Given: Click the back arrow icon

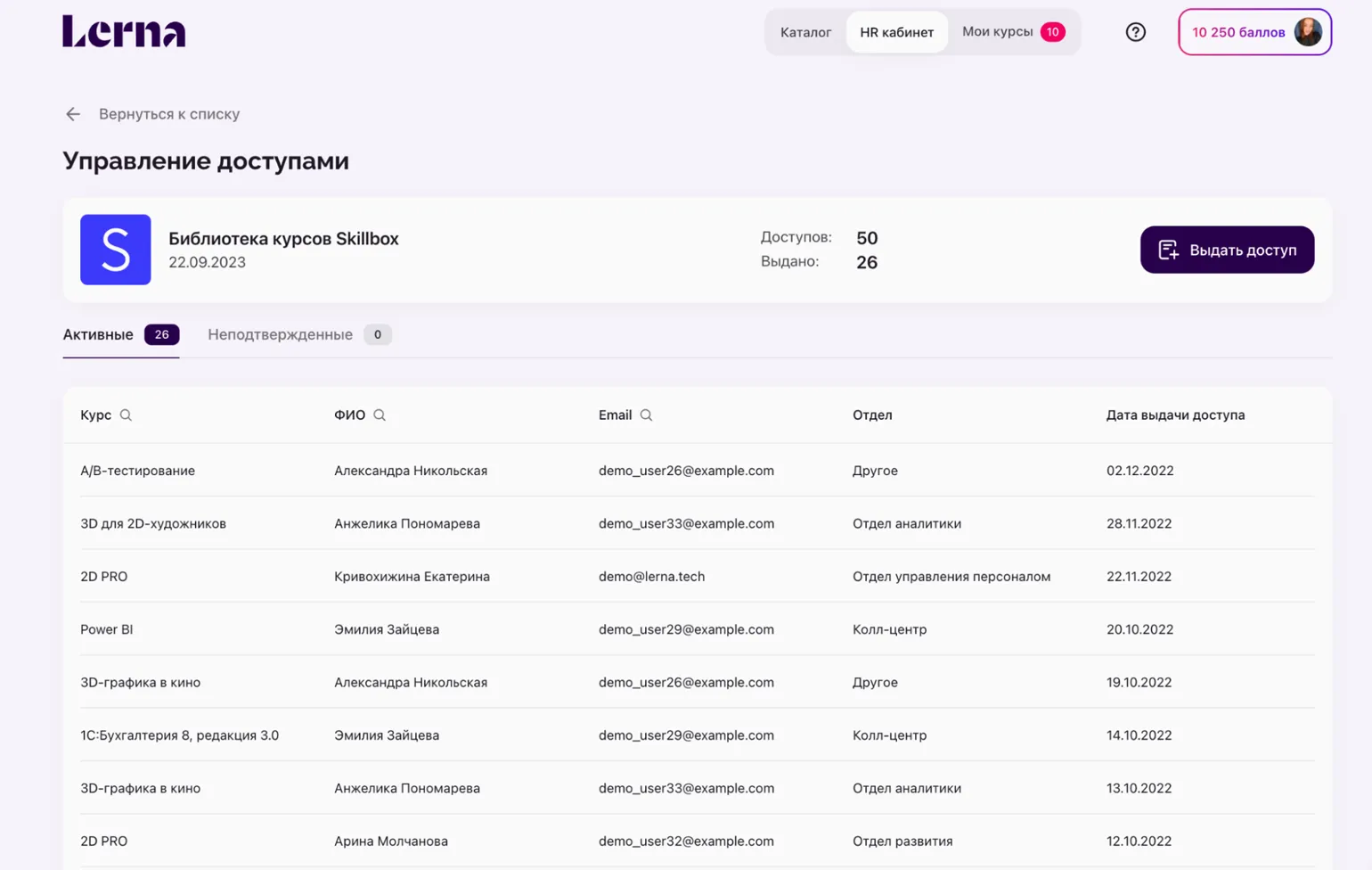Looking at the screenshot, I should [73, 114].
